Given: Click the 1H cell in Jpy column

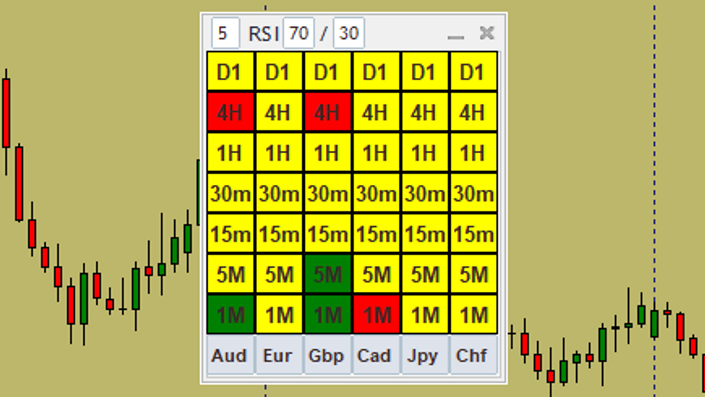Looking at the screenshot, I should pos(424,152).
